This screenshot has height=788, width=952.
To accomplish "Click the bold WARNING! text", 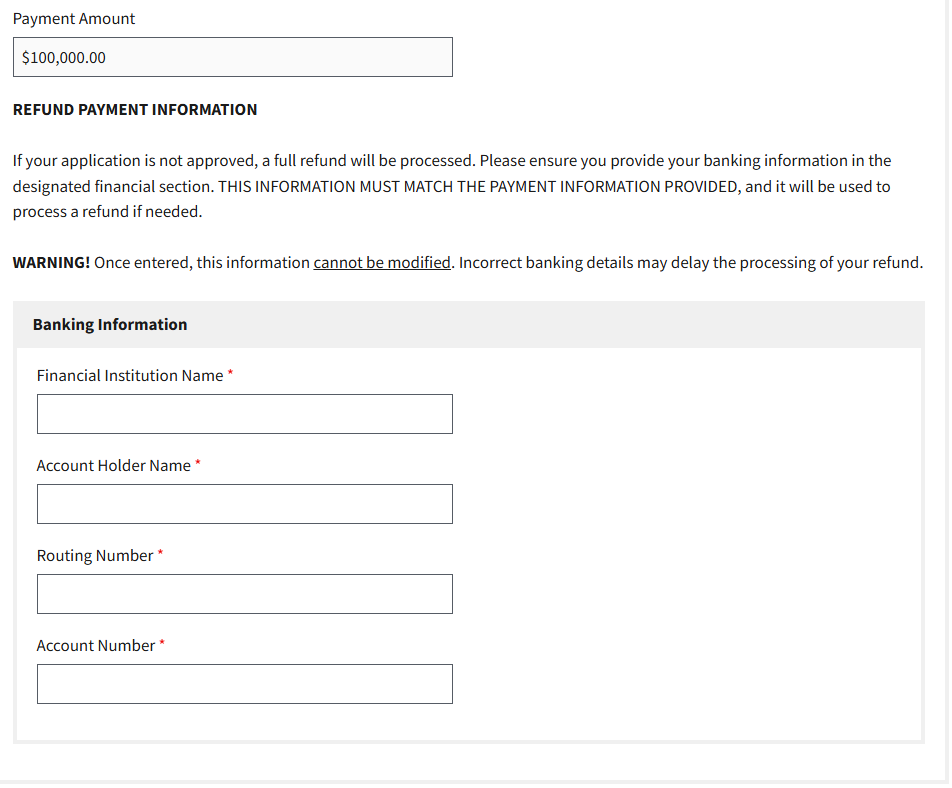I will click(51, 263).
